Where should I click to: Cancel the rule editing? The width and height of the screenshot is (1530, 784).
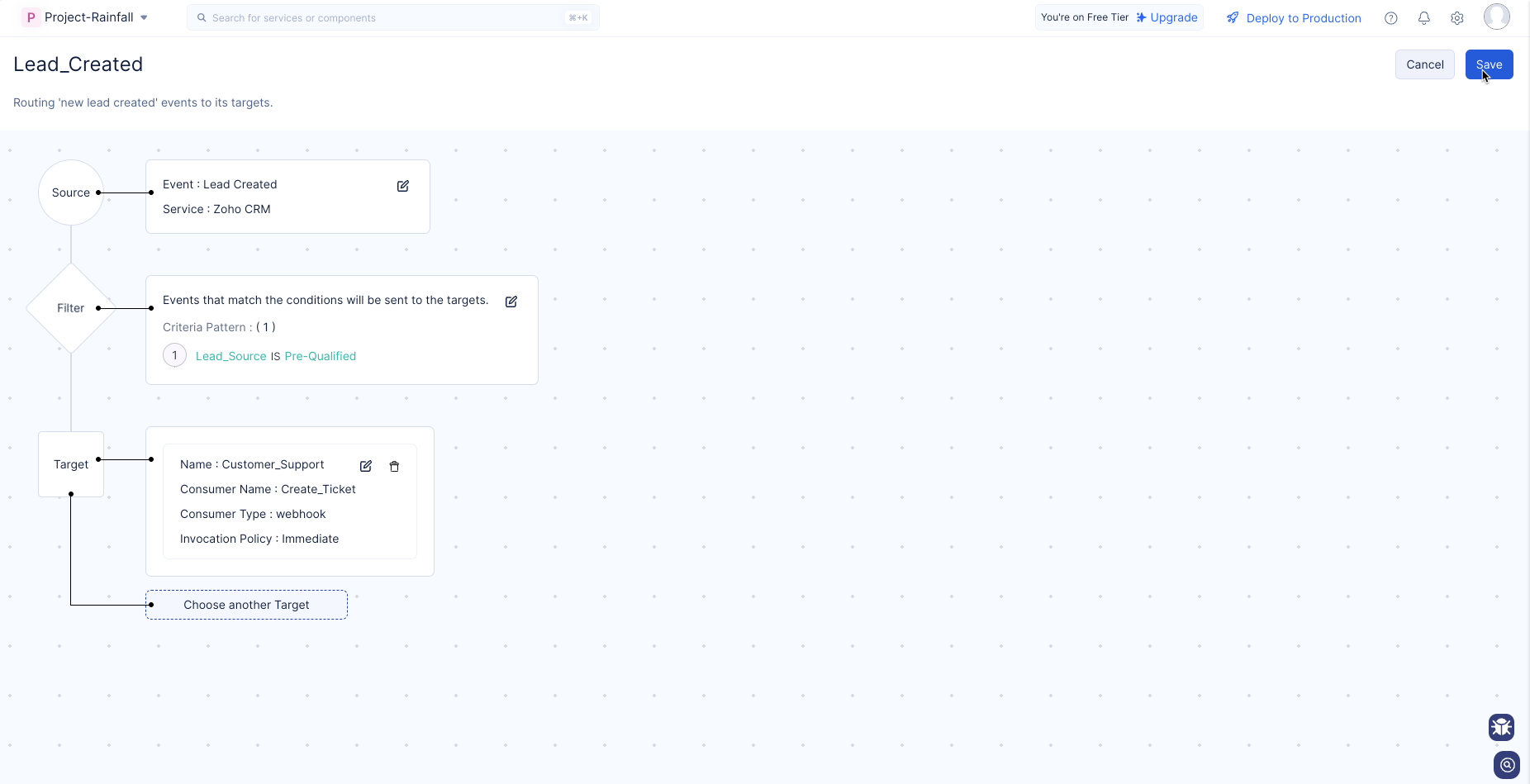tap(1424, 64)
